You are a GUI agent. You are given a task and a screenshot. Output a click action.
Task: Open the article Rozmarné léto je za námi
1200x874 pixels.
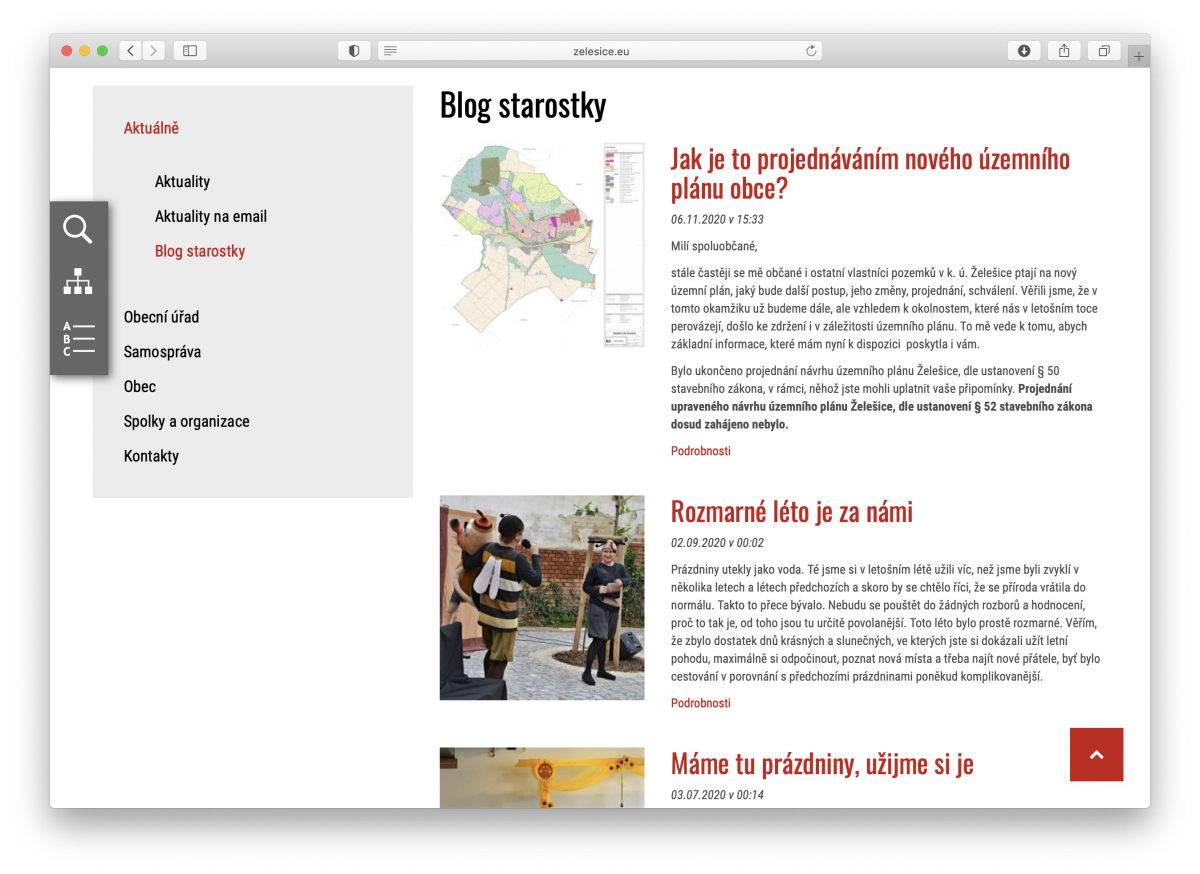[x=791, y=511]
